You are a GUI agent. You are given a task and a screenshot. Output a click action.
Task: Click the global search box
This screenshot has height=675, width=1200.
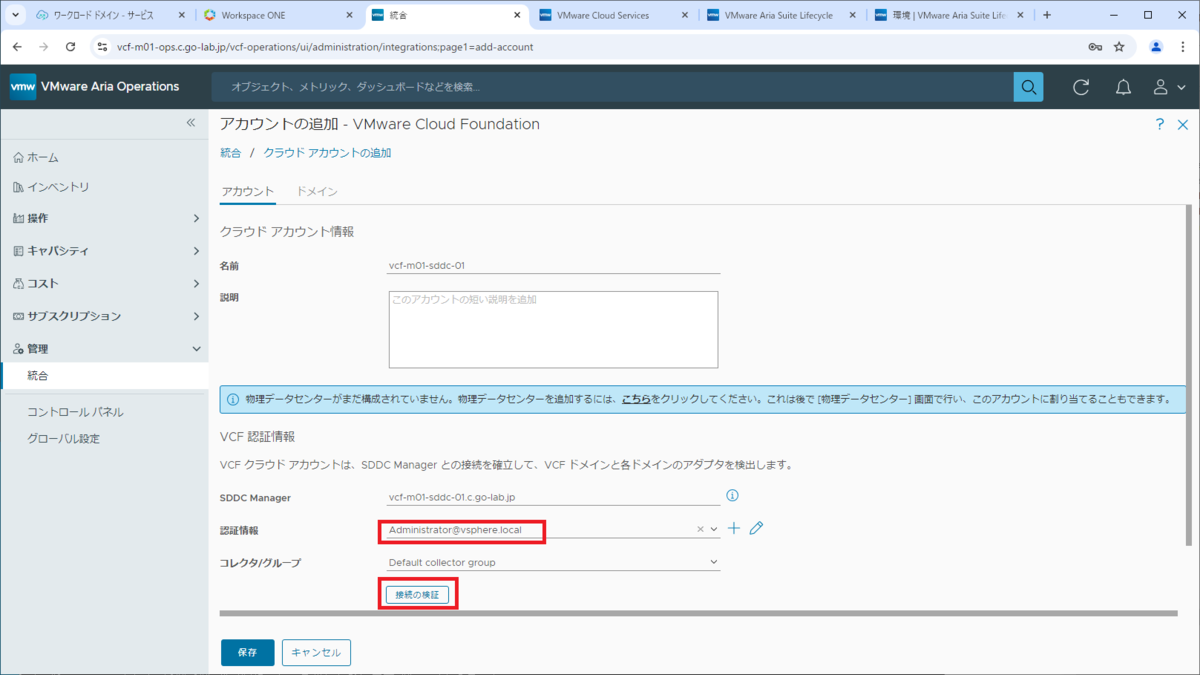(x=612, y=87)
